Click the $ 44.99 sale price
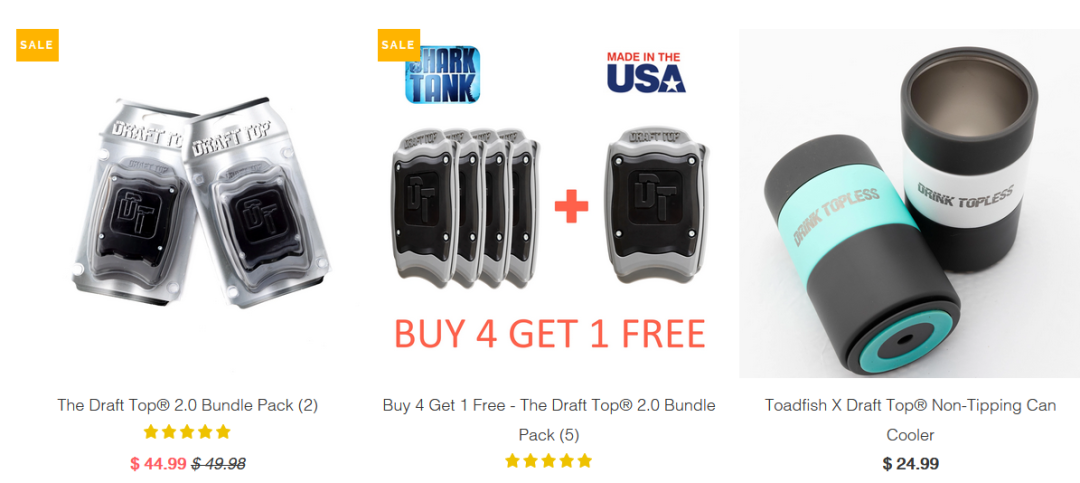Image resolution: width=1080 pixels, height=483 pixels. point(158,464)
